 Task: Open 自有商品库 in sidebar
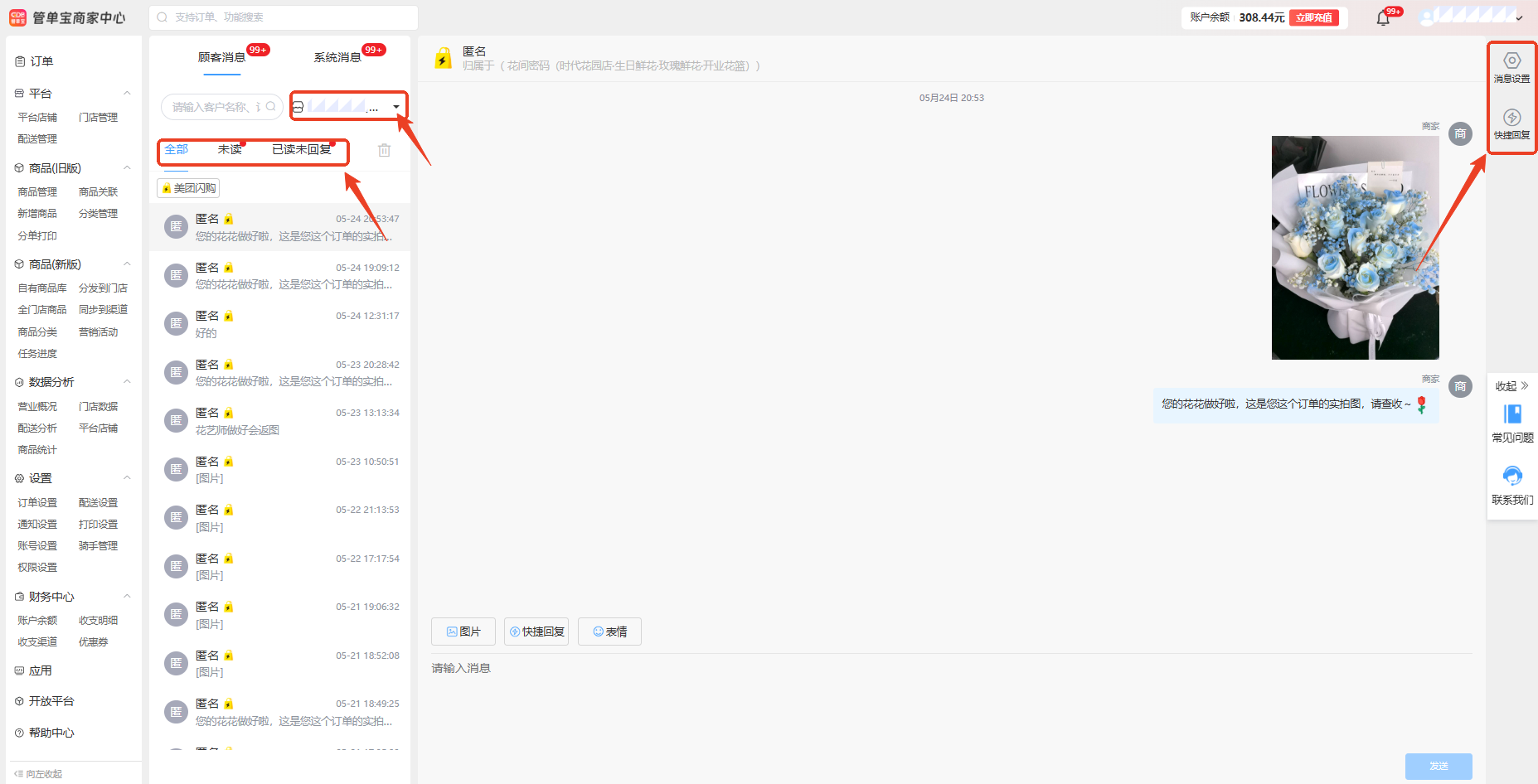click(42, 288)
